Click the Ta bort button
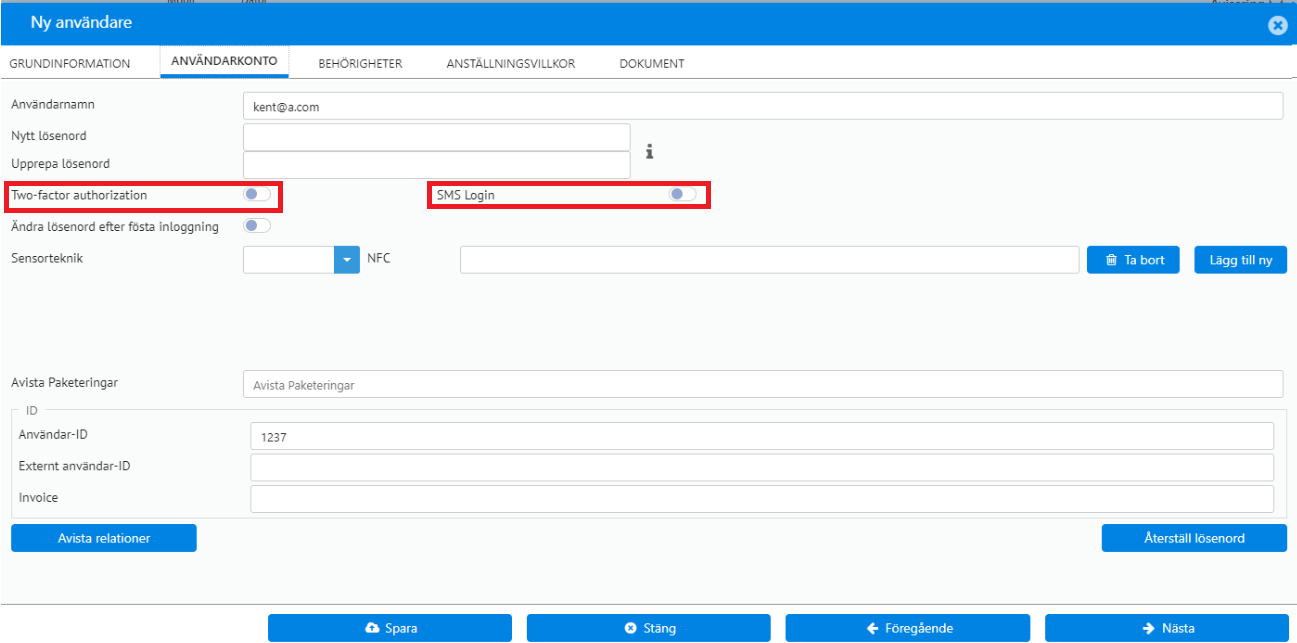 click(x=1134, y=260)
